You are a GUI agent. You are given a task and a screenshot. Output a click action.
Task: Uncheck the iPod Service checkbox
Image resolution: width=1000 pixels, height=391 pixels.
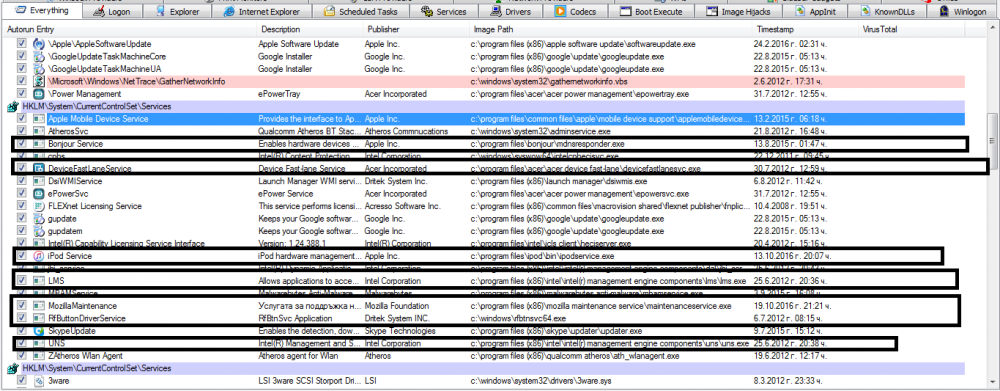point(22,256)
